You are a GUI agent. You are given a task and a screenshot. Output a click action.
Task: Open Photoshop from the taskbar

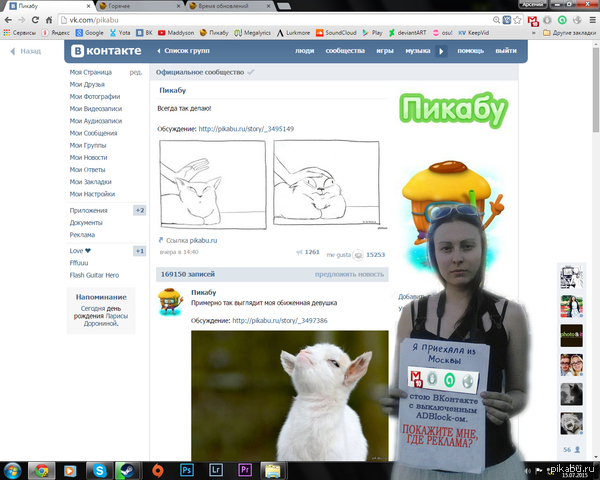pos(187,470)
